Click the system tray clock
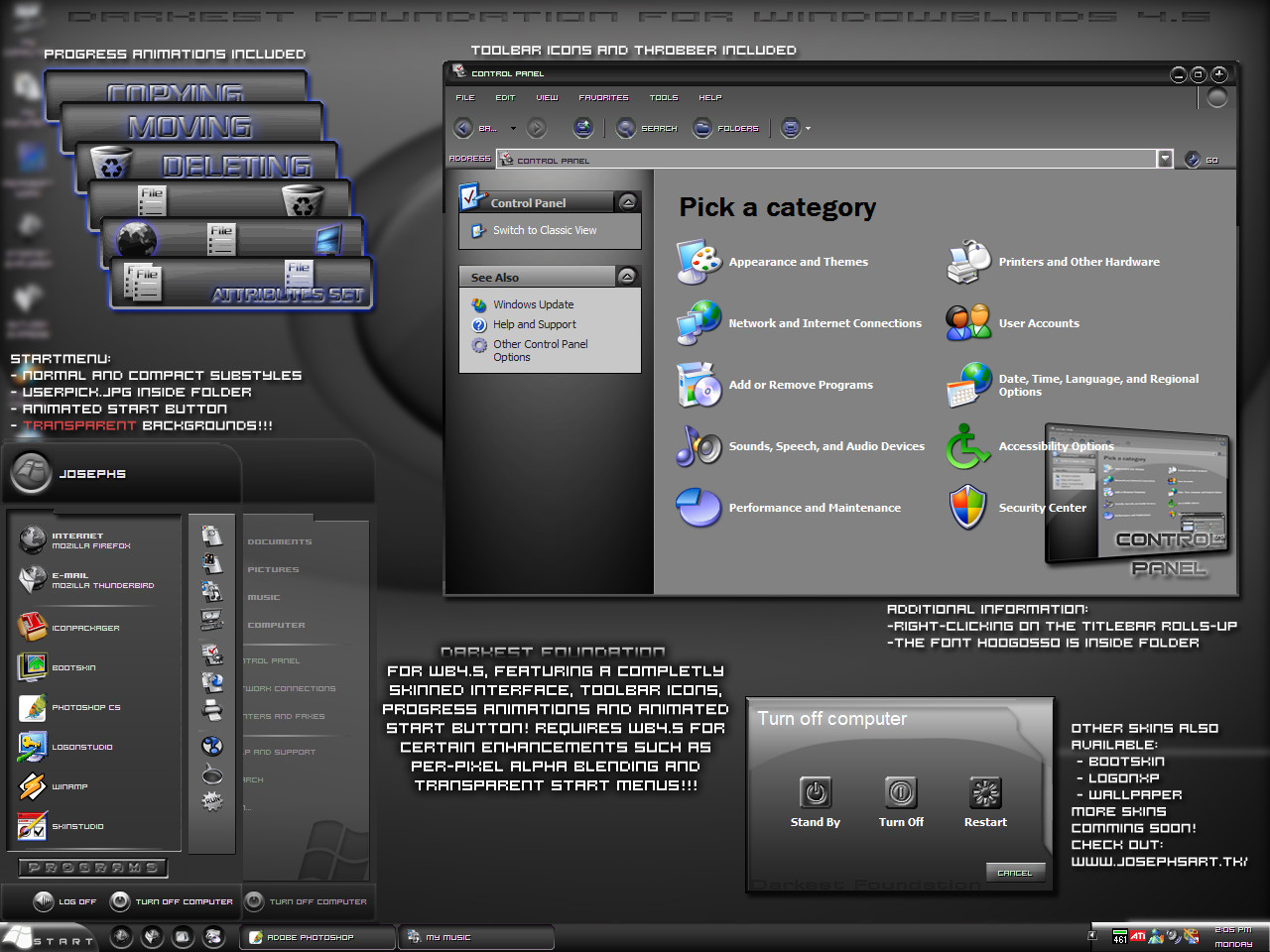This screenshot has height=952, width=1270. [1233, 937]
